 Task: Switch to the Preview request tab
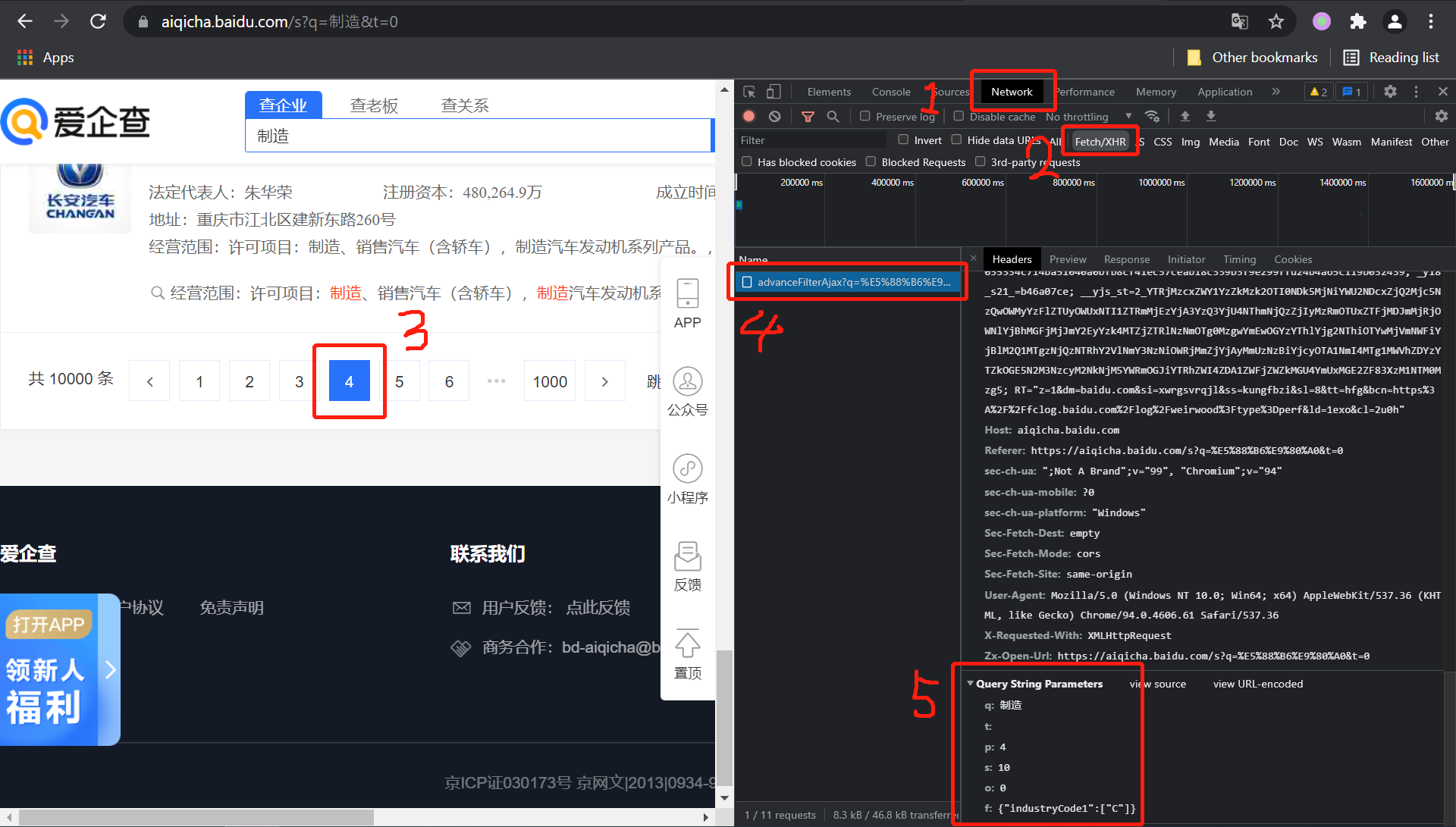[1068, 259]
